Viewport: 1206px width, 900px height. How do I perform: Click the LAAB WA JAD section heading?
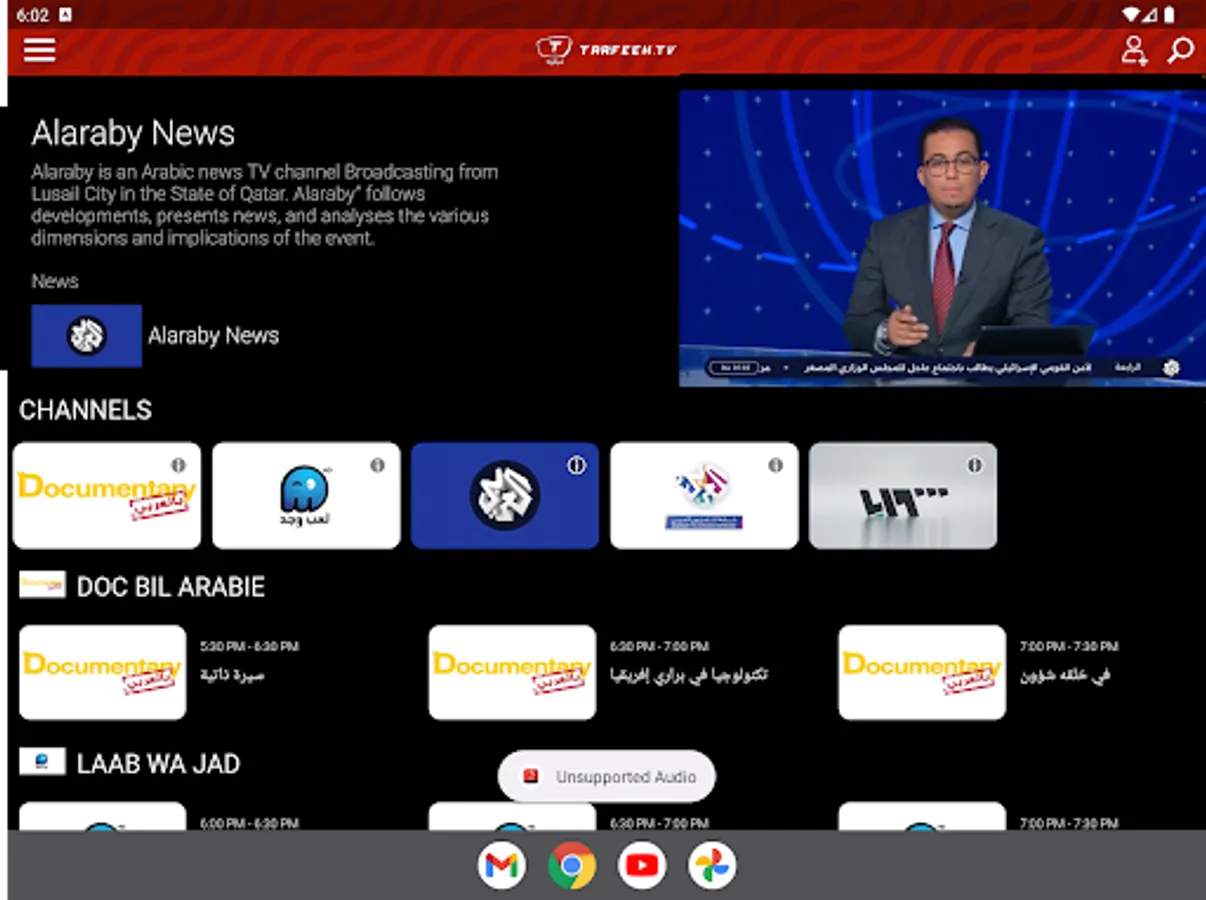click(x=158, y=764)
